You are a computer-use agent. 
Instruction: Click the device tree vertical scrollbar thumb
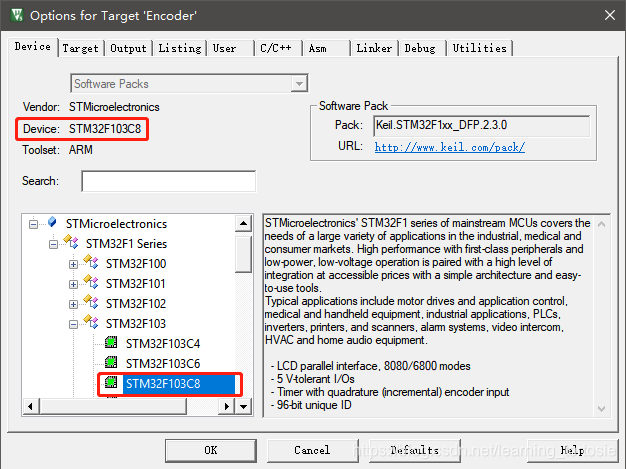pos(243,254)
